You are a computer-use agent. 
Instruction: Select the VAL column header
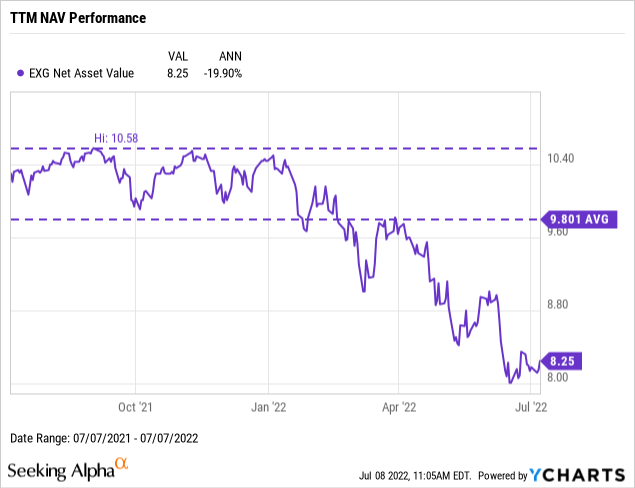[178, 55]
